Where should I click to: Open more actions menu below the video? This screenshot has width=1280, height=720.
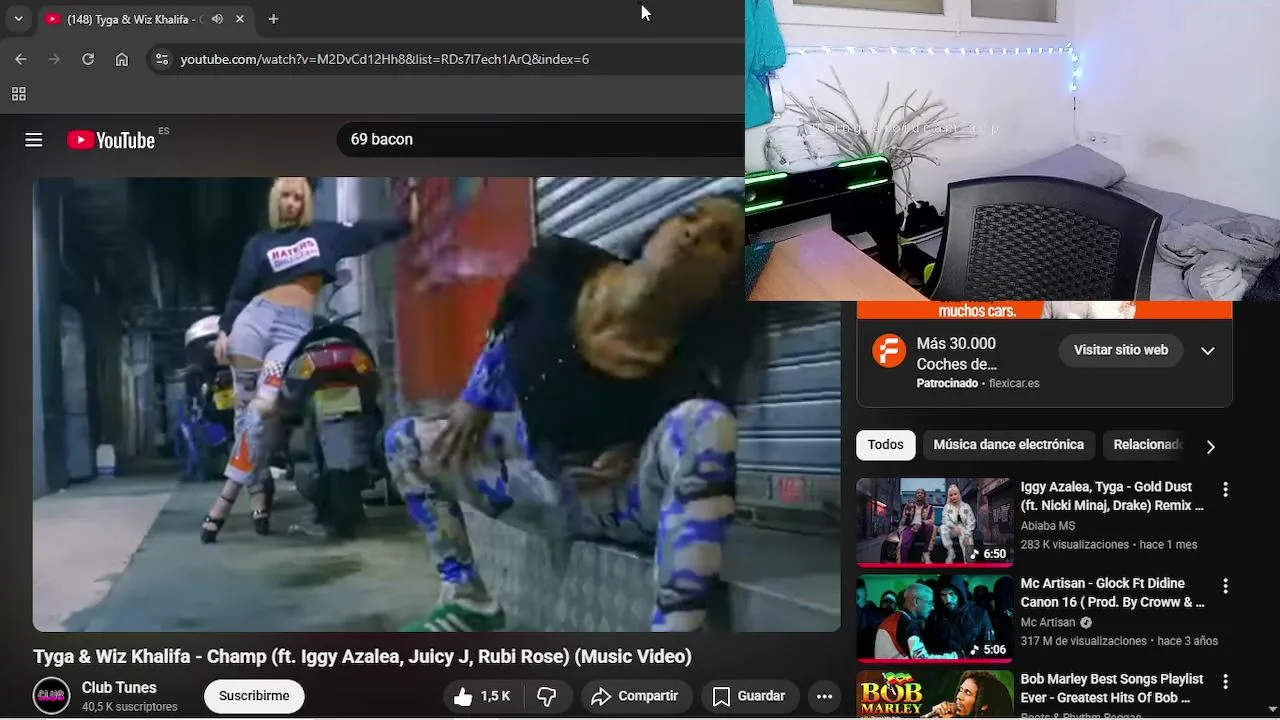(824, 696)
